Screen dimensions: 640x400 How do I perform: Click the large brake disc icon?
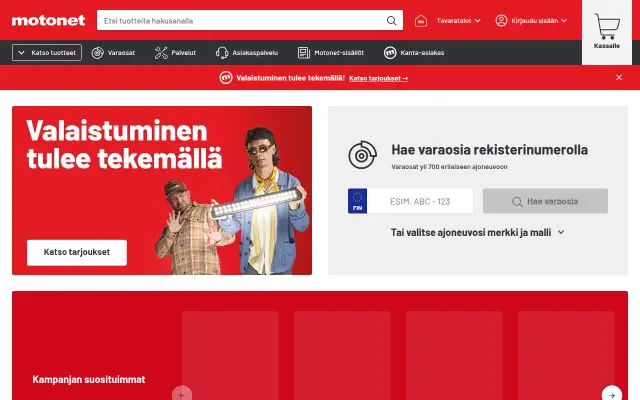[x=362, y=155]
